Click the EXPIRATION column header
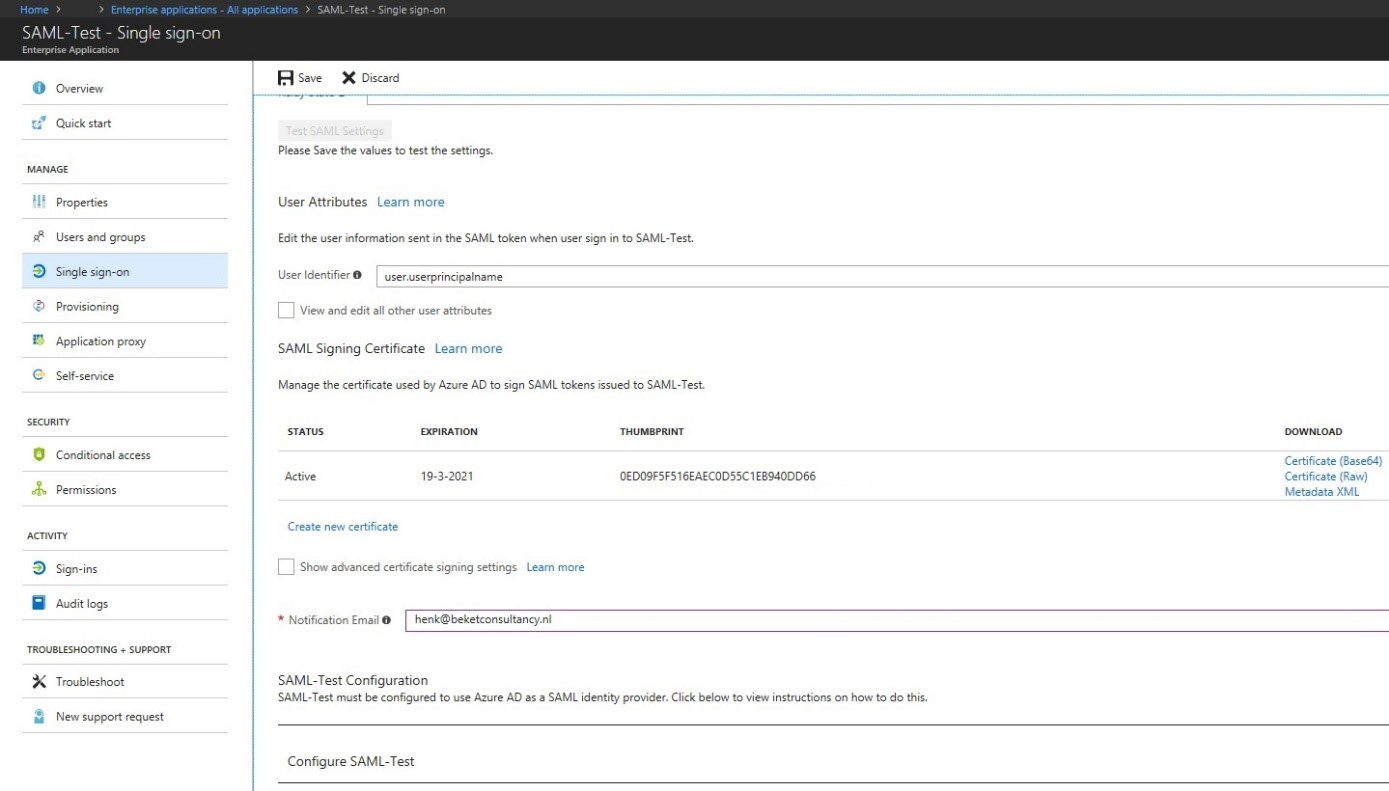This screenshot has height=791, width=1389. (449, 432)
